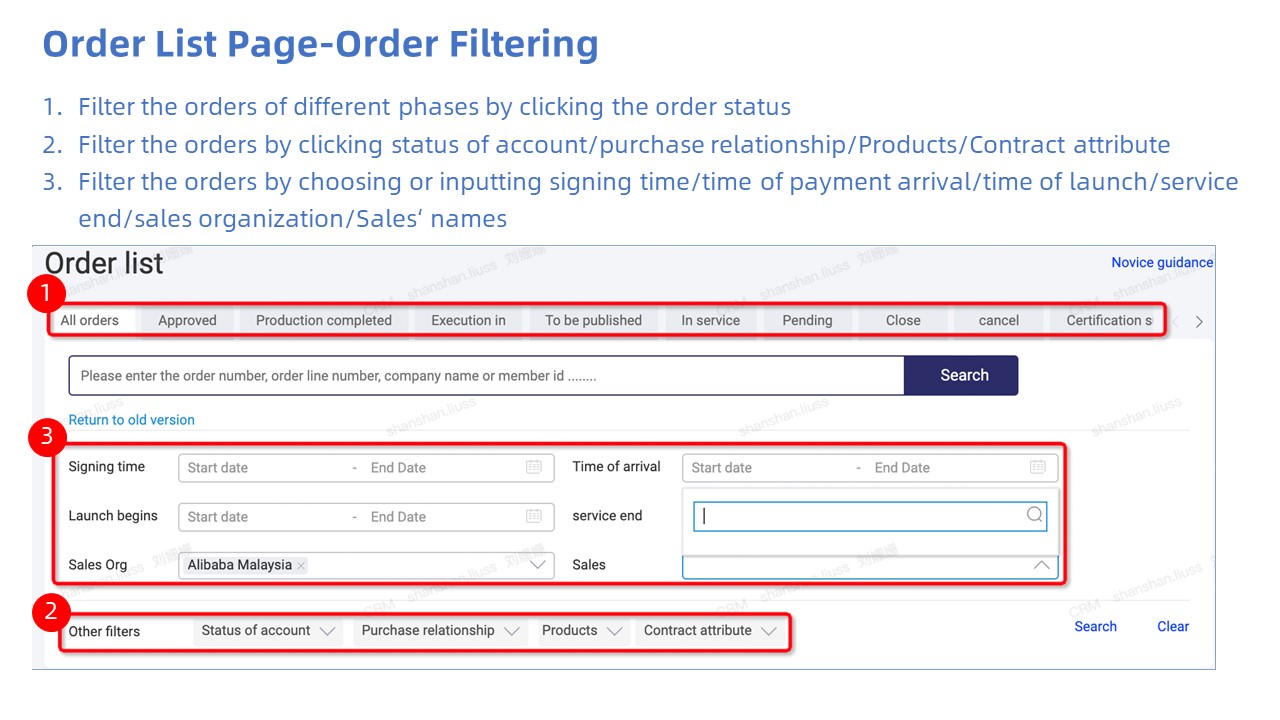Open calendar icon in Launch begins field
This screenshot has width=1280, height=720.
click(534, 516)
